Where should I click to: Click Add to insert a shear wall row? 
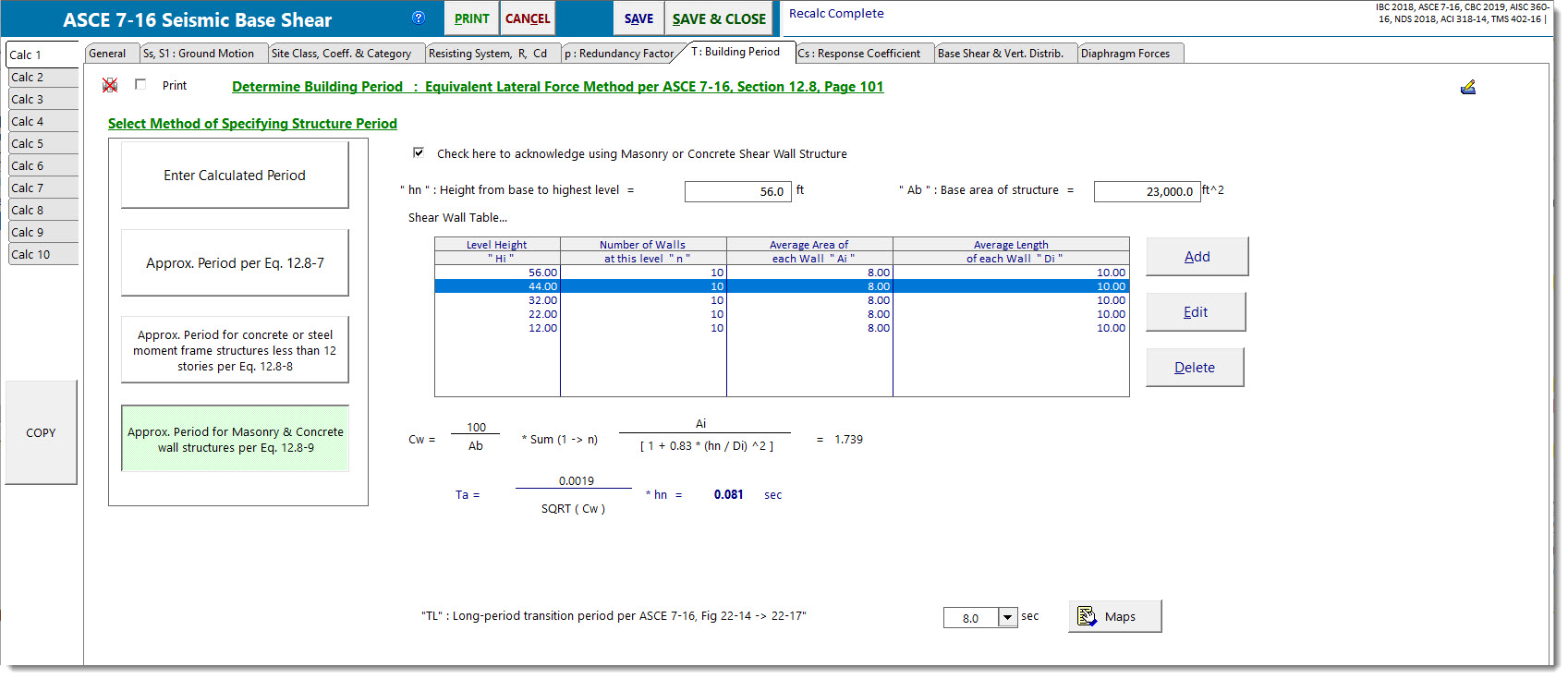point(1197,257)
